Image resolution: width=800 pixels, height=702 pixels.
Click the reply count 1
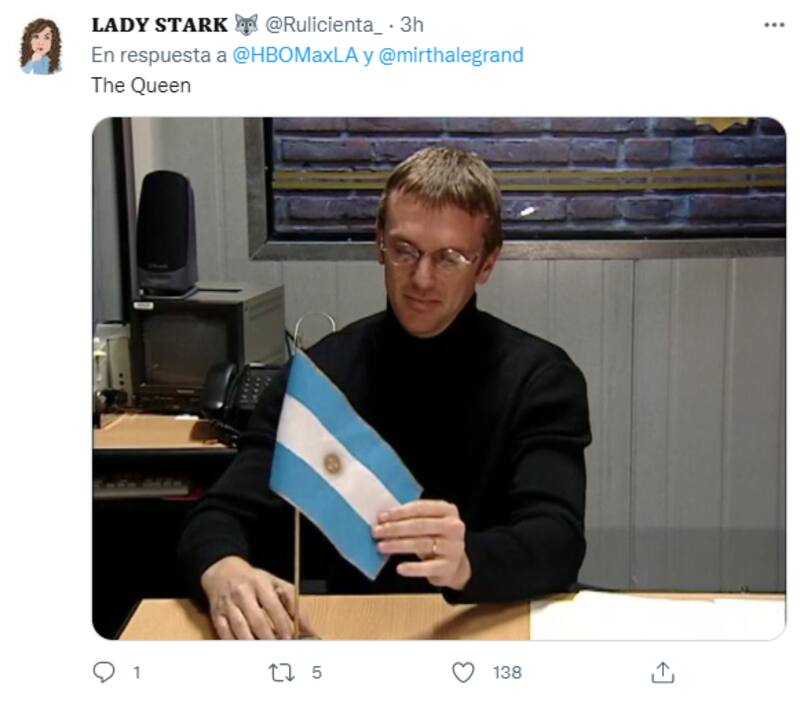pos(137,672)
